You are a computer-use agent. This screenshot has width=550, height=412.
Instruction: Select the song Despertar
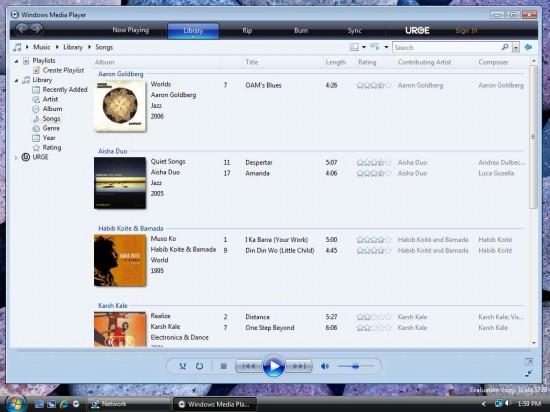click(259, 163)
